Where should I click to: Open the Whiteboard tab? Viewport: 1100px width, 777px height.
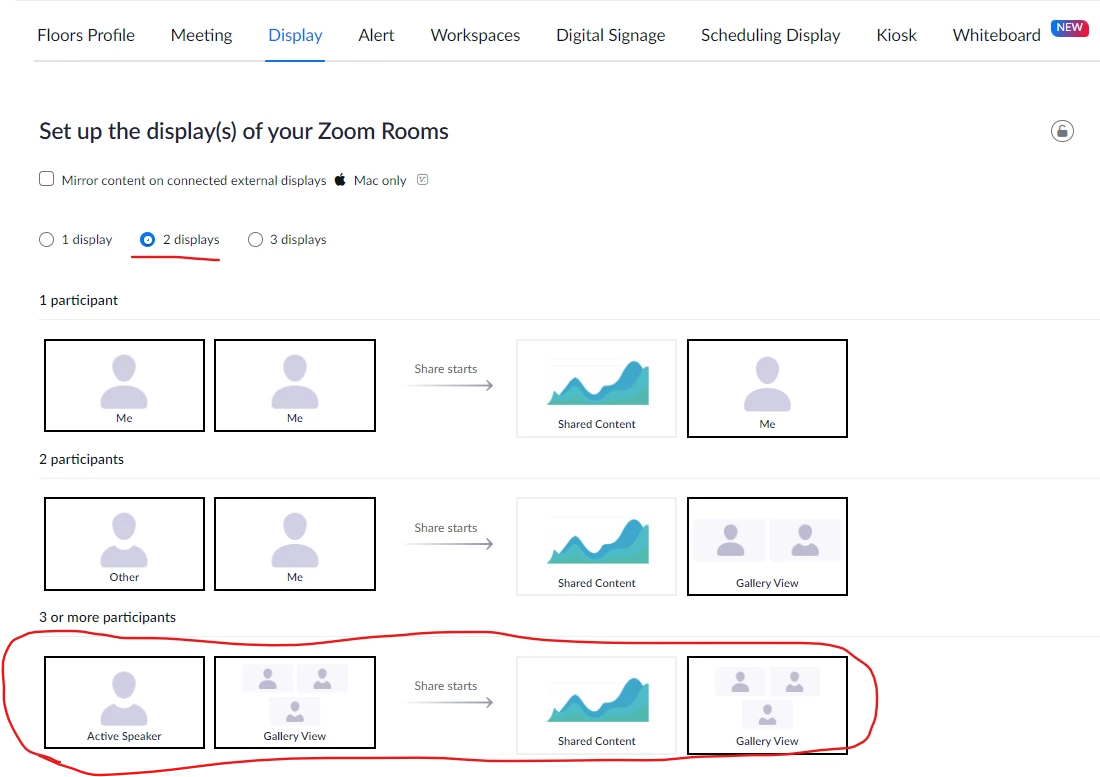(x=996, y=35)
